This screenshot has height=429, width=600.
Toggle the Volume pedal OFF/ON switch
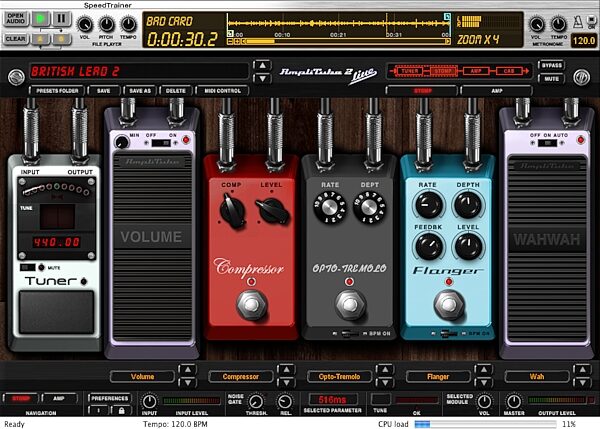[x=161, y=143]
